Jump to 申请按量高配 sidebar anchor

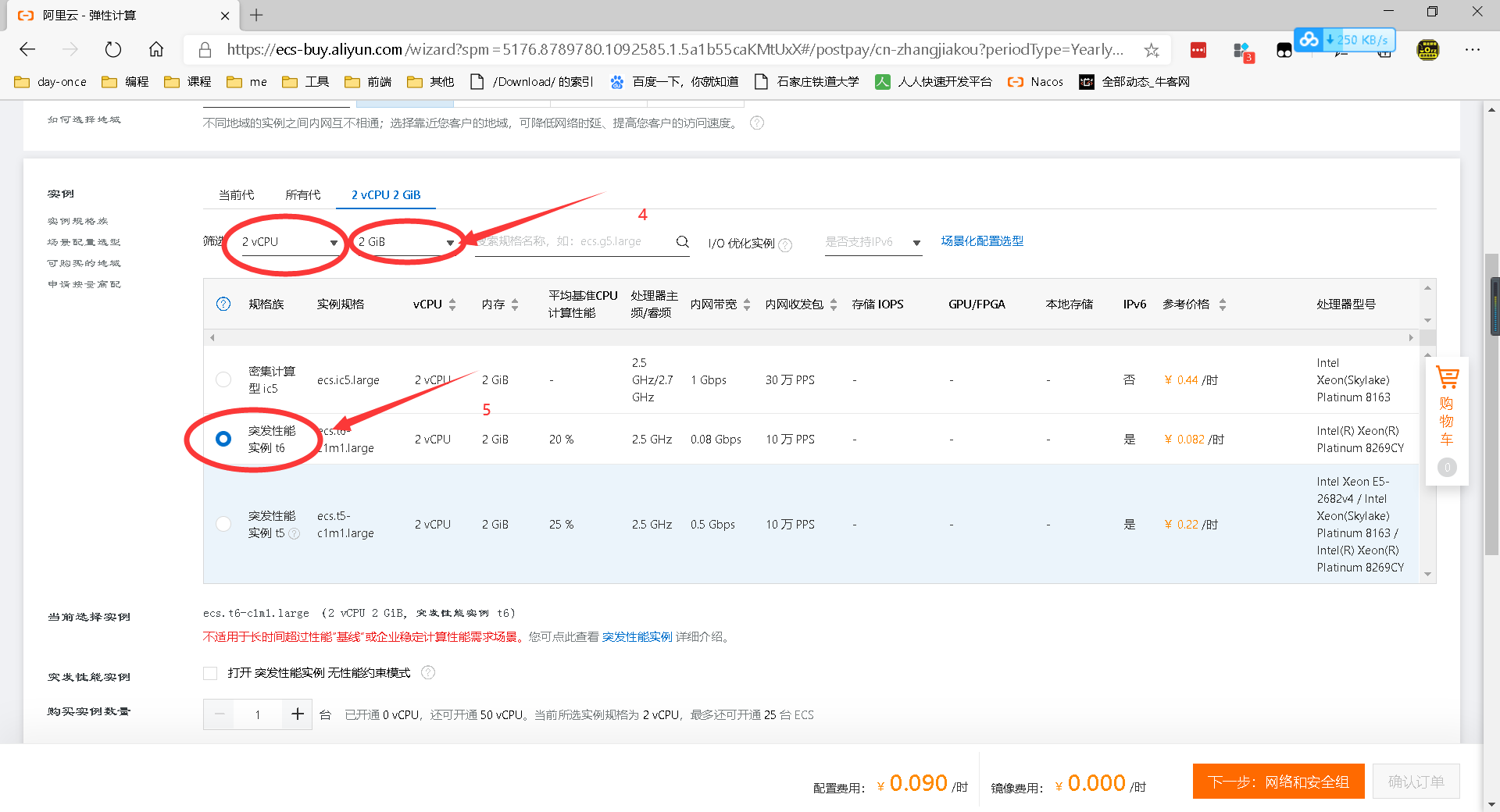pos(84,284)
